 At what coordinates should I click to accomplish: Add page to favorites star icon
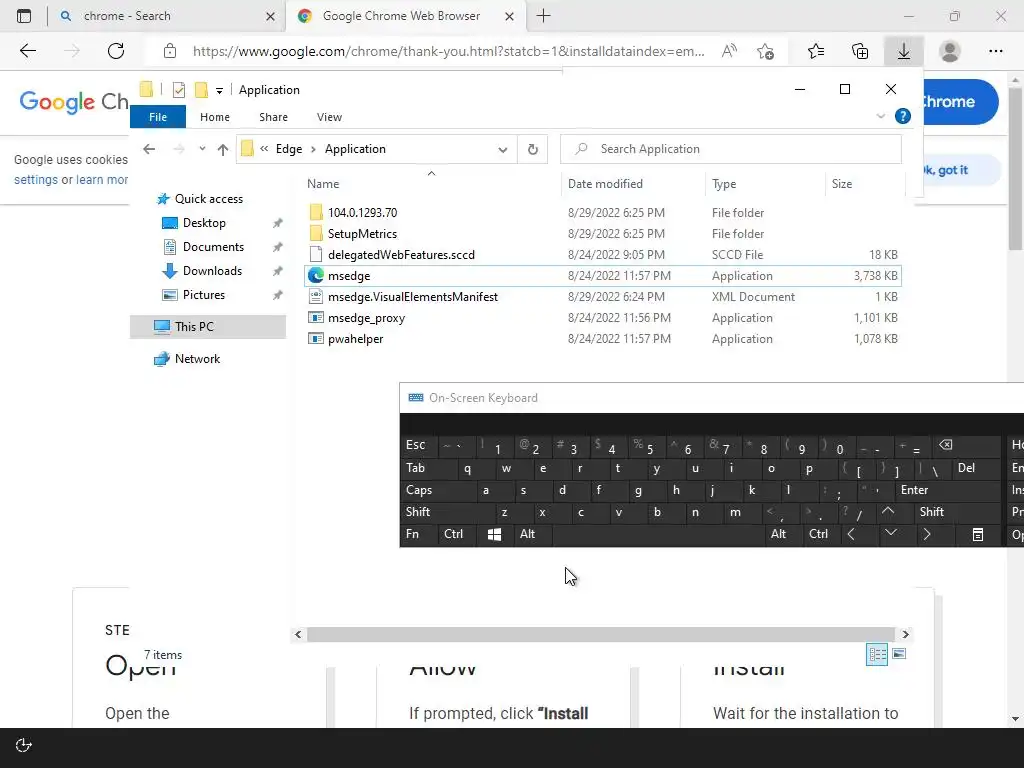765,51
